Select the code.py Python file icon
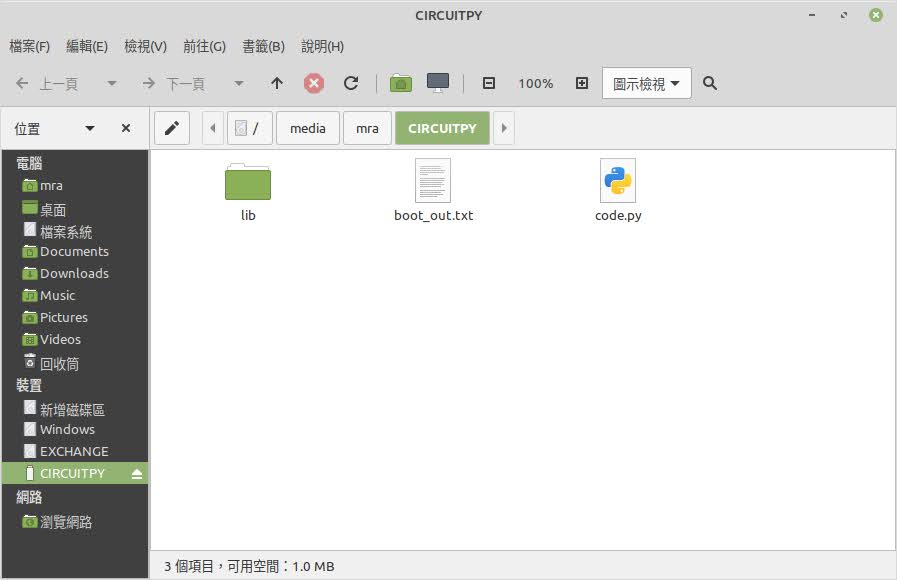The image size is (897, 580). pos(618,181)
